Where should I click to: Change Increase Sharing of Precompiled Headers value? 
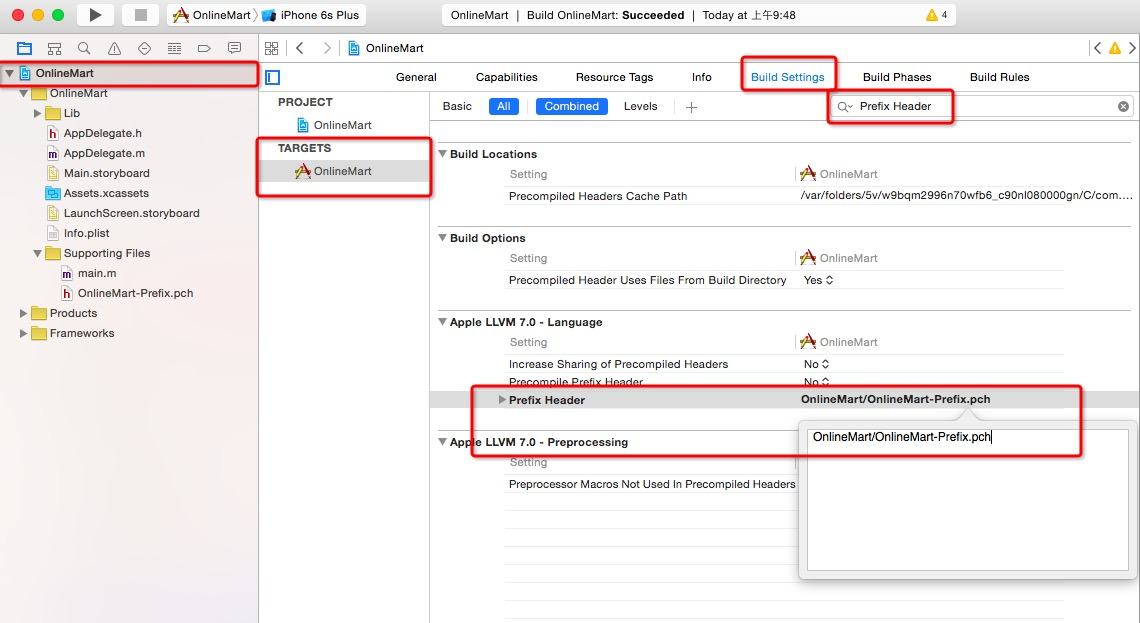pos(816,364)
